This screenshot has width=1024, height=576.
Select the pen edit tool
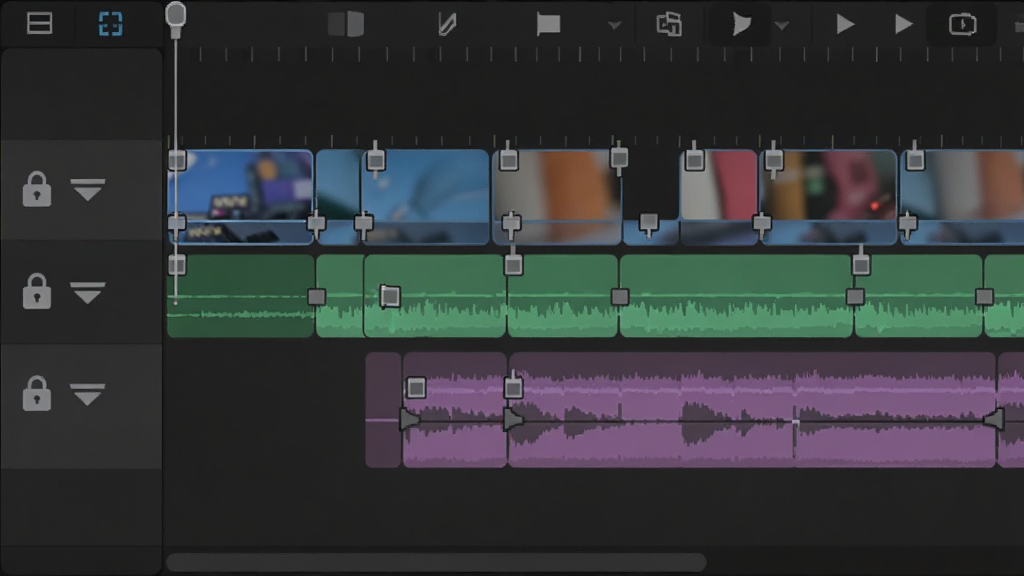(x=447, y=25)
